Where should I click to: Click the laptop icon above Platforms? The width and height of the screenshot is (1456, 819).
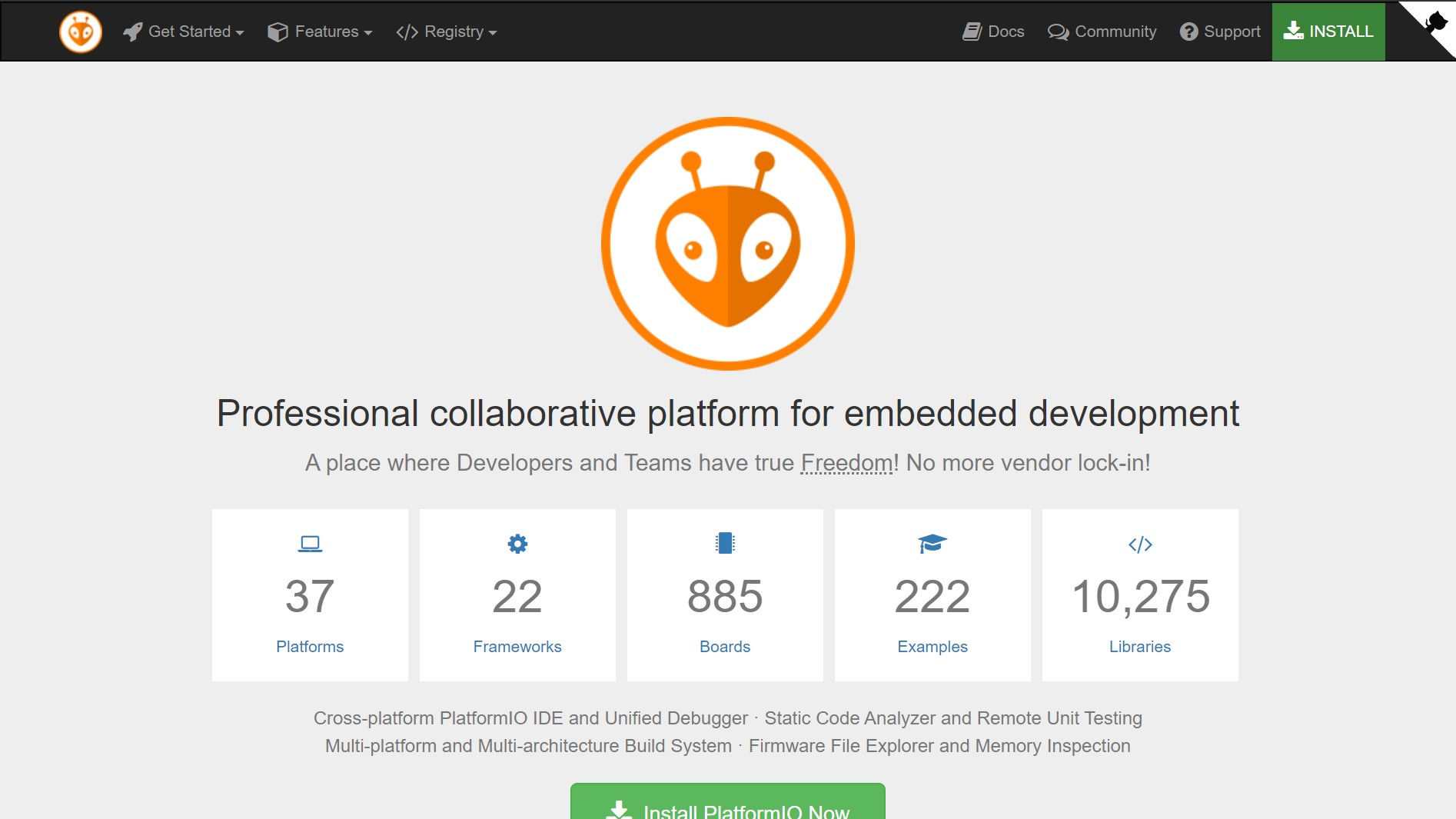[310, 544]
